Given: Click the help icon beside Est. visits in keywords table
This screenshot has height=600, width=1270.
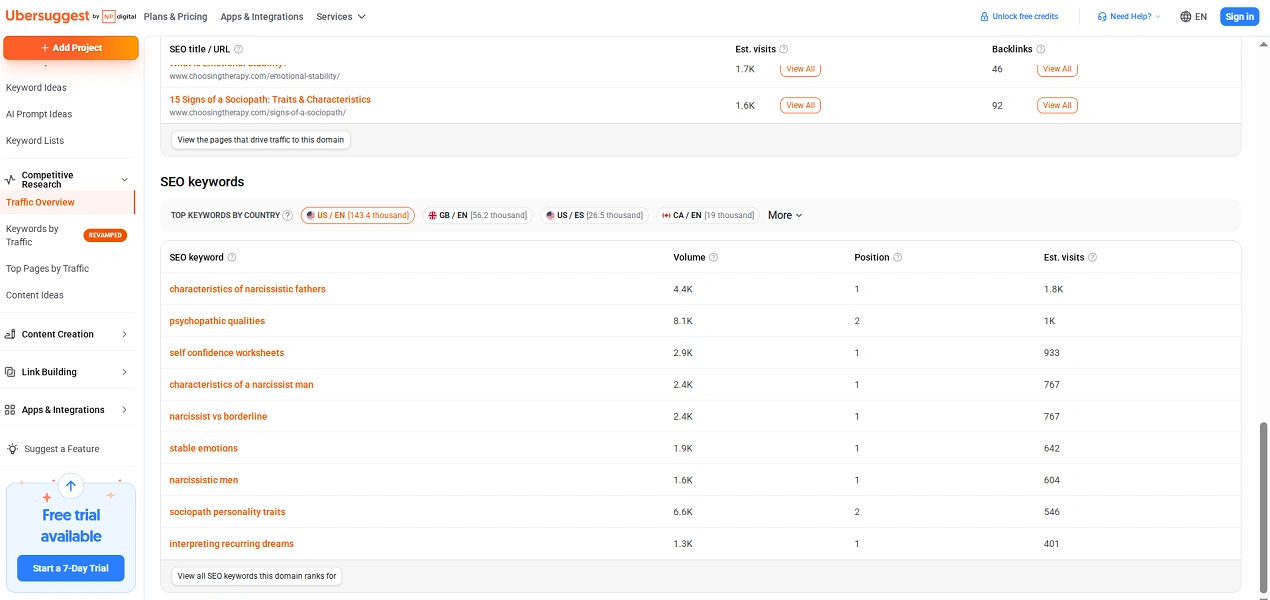Looking at the screenshot, I should pyautogui.click(x=1093, y=257).
